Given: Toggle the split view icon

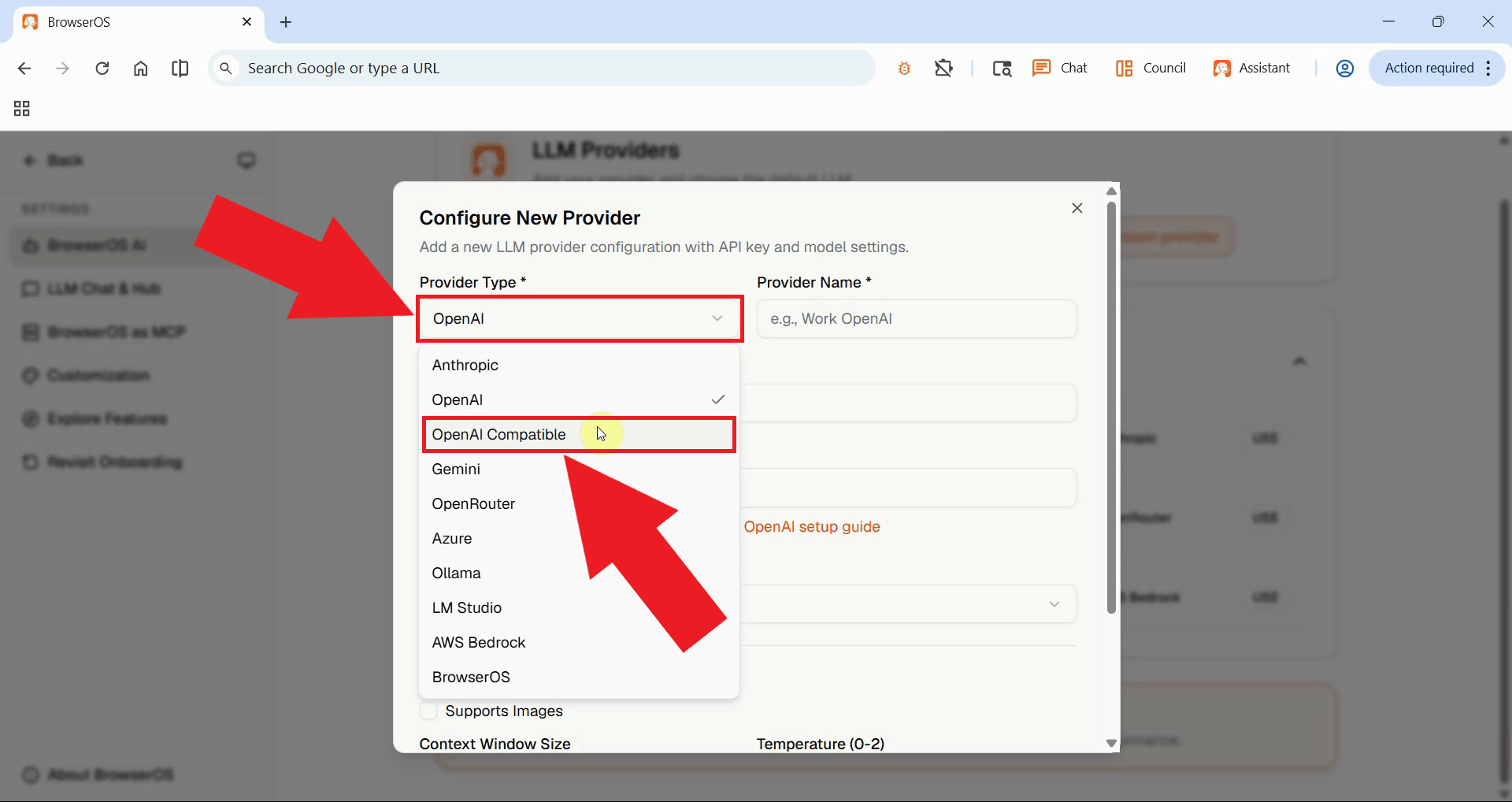Looking at the screenshot, I should coord(180,69).
